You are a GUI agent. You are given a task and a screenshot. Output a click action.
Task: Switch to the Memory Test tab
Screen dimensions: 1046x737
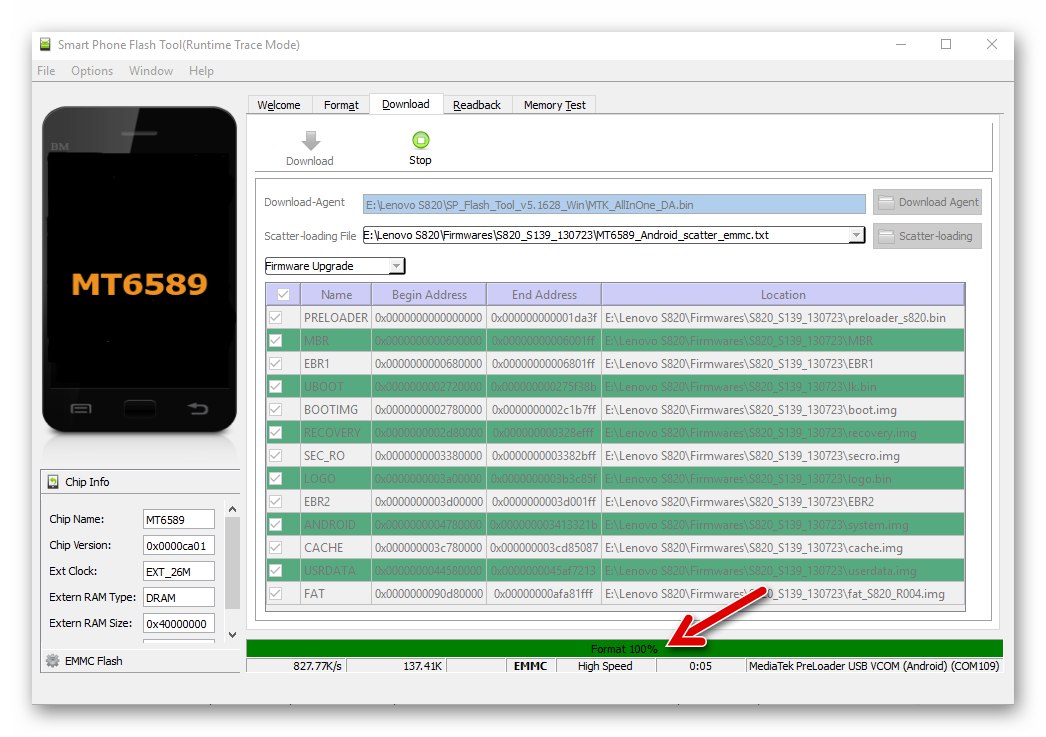(x=554, y=104)
